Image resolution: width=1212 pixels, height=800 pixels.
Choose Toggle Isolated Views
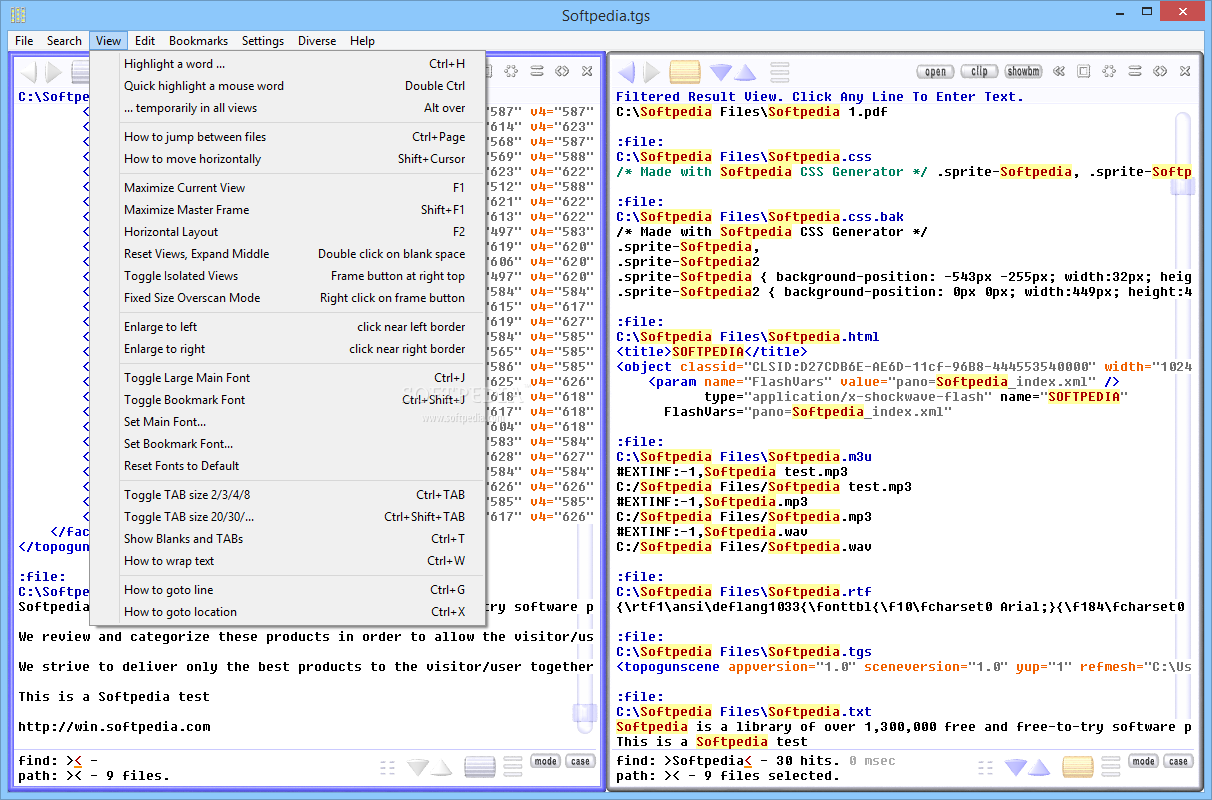(x=288, y=276)
